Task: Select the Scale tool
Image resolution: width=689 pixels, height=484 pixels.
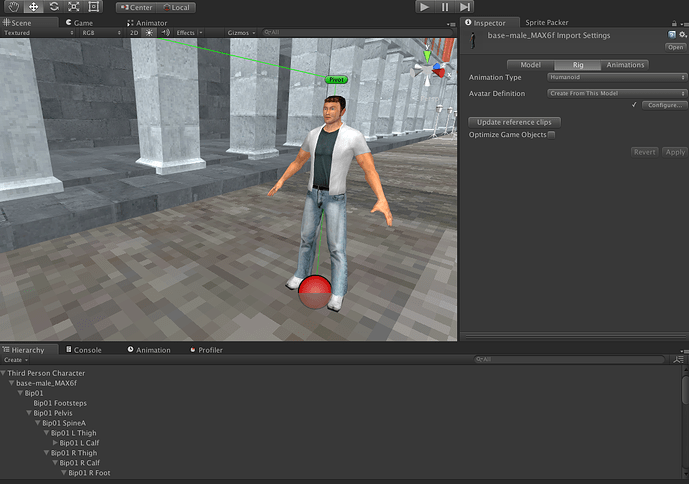Action: 73,7
